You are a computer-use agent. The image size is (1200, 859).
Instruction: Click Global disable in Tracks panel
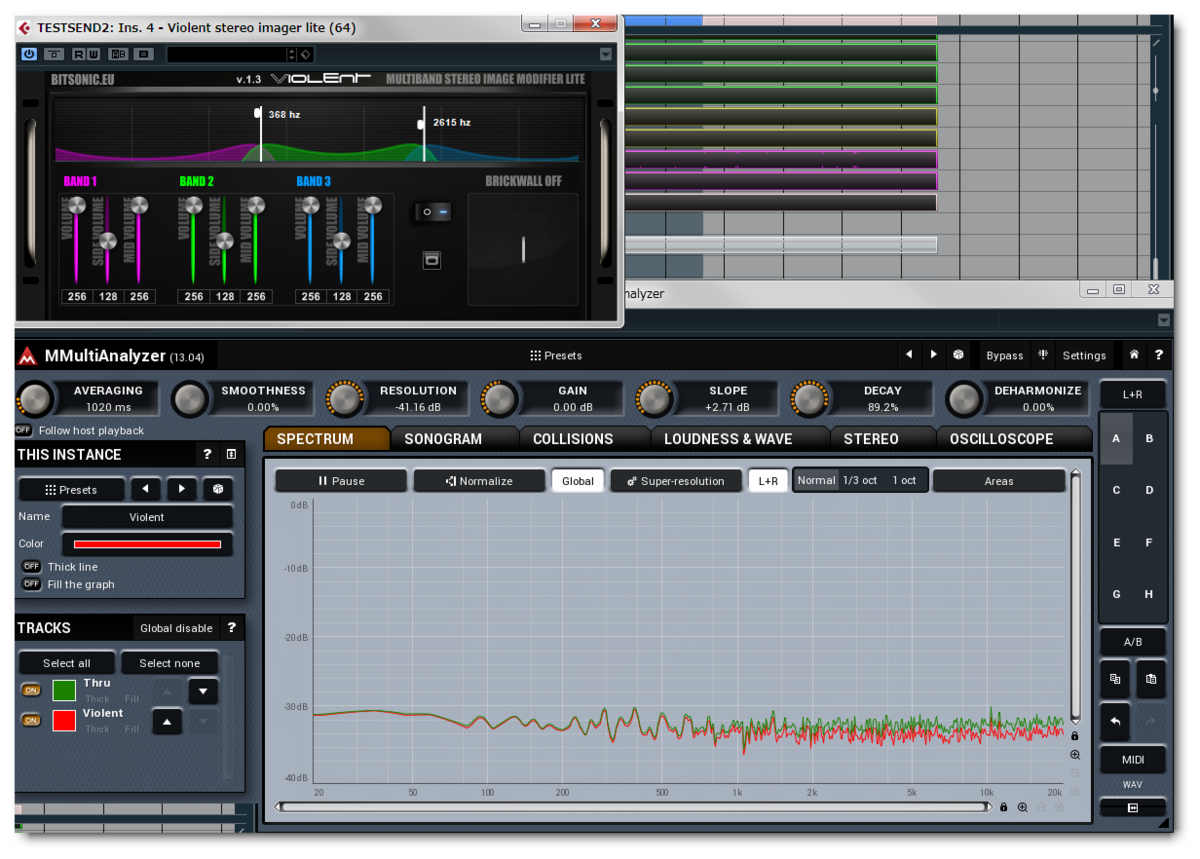click(176, 628)
